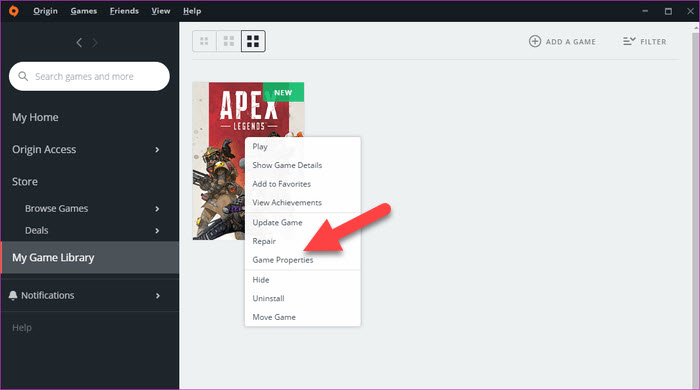The image size is (700, 390).
Task: Select Show Game Details in context menu
Action: [x=303, y=165]
